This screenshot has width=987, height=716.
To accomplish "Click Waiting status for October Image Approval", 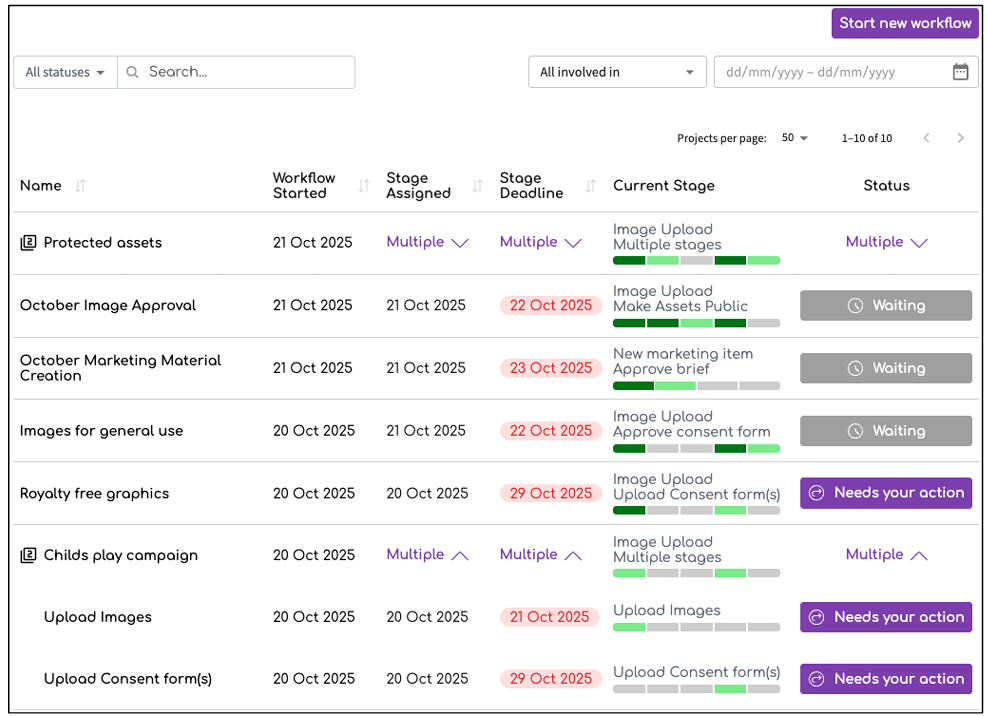I will [885, 306].
